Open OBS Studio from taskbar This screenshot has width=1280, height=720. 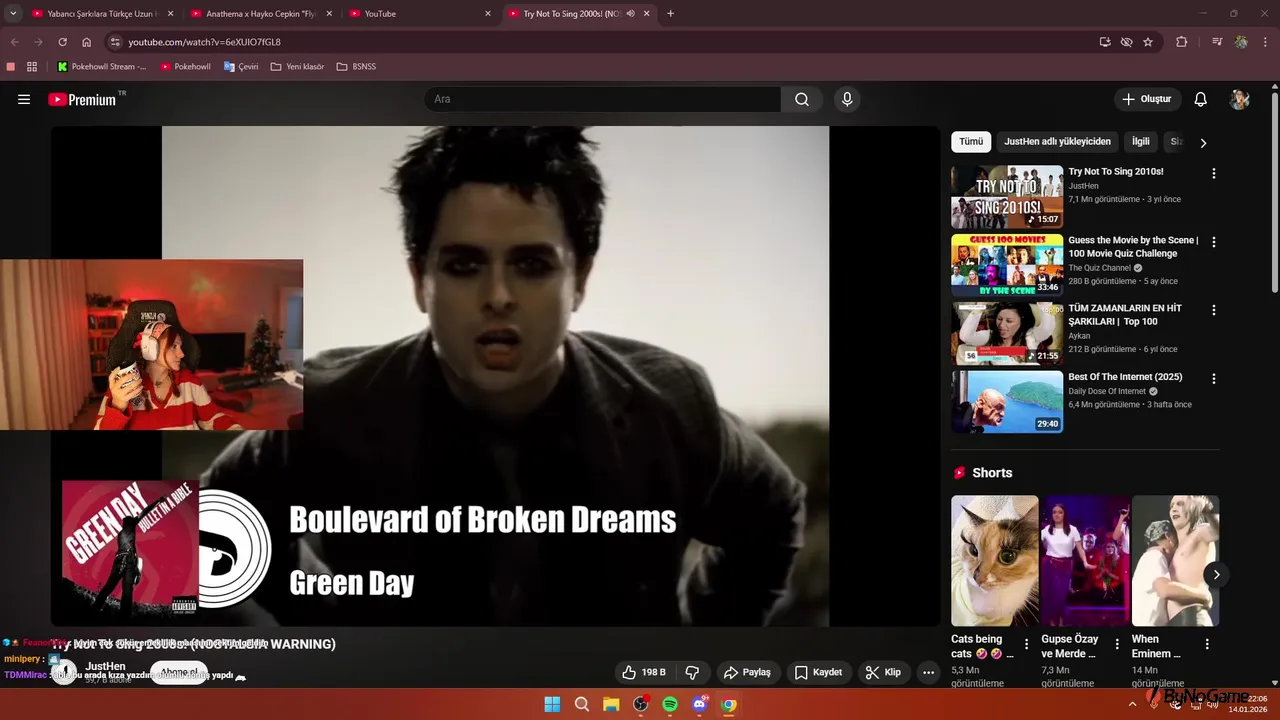tap(641, 704)
